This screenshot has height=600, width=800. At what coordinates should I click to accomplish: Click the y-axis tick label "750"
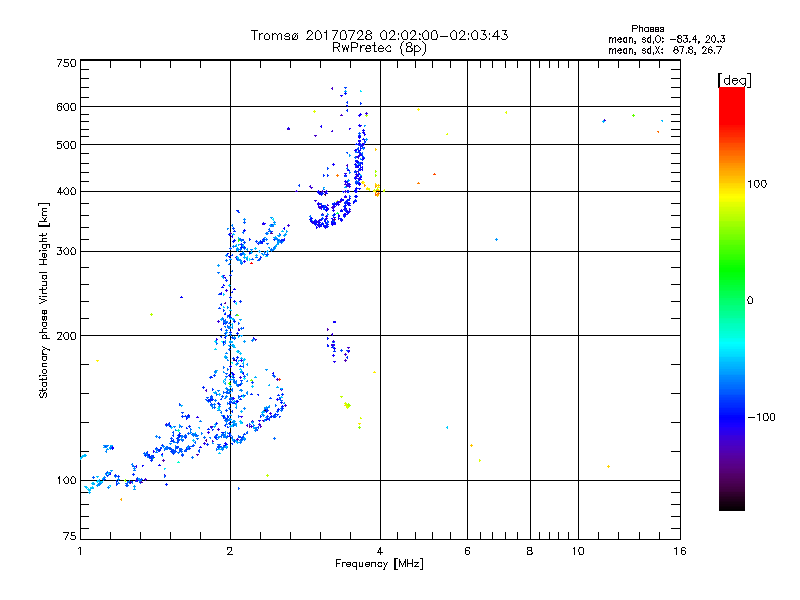point(66,63)
